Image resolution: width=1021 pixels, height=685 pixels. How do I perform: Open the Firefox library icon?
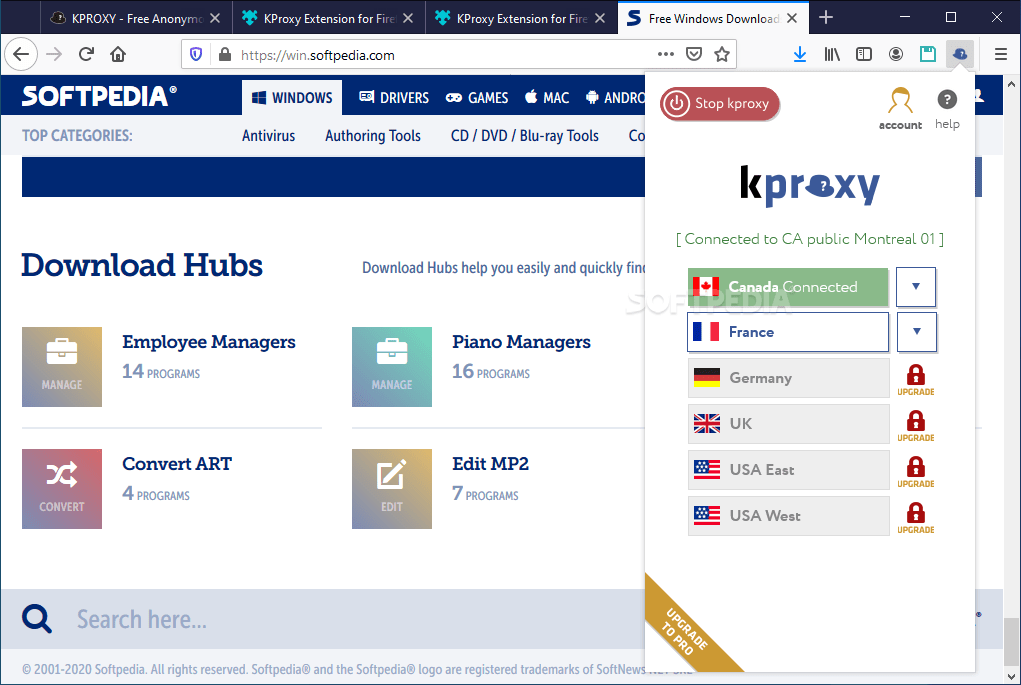point(832,54)
